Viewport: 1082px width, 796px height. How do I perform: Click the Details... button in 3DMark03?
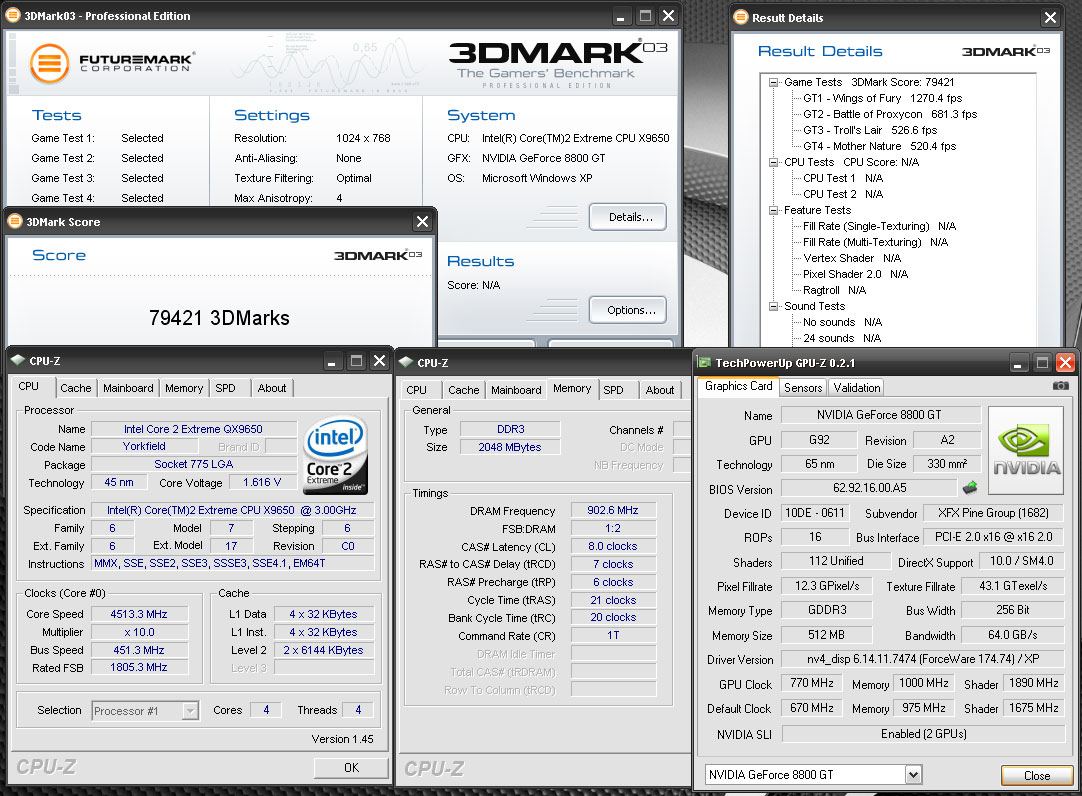click(x=628, y=217)
